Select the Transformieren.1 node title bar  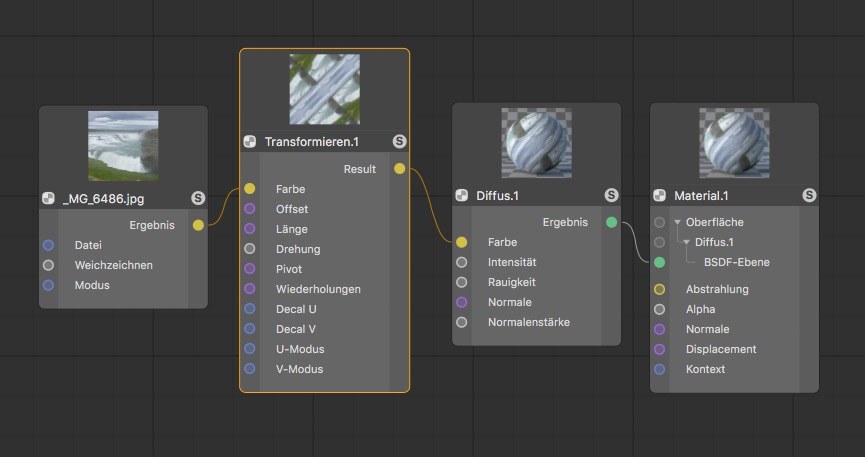point(325,142)
